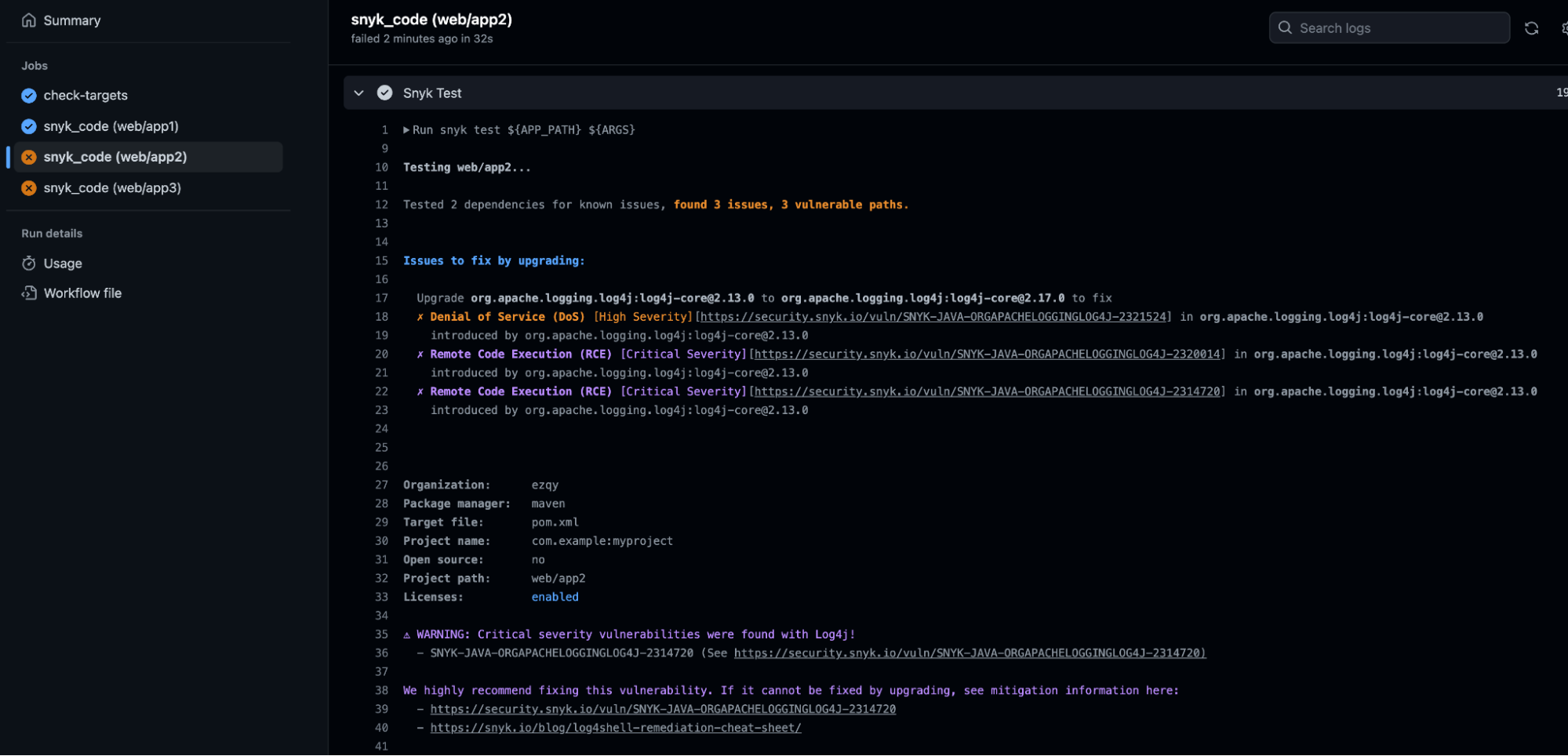Open the SNYK-JAVA-ORGAPACHELOGGINGLOG4J-2320014 vulnerability link
This screenshot has width=1568, height=756.
(988, 354)
